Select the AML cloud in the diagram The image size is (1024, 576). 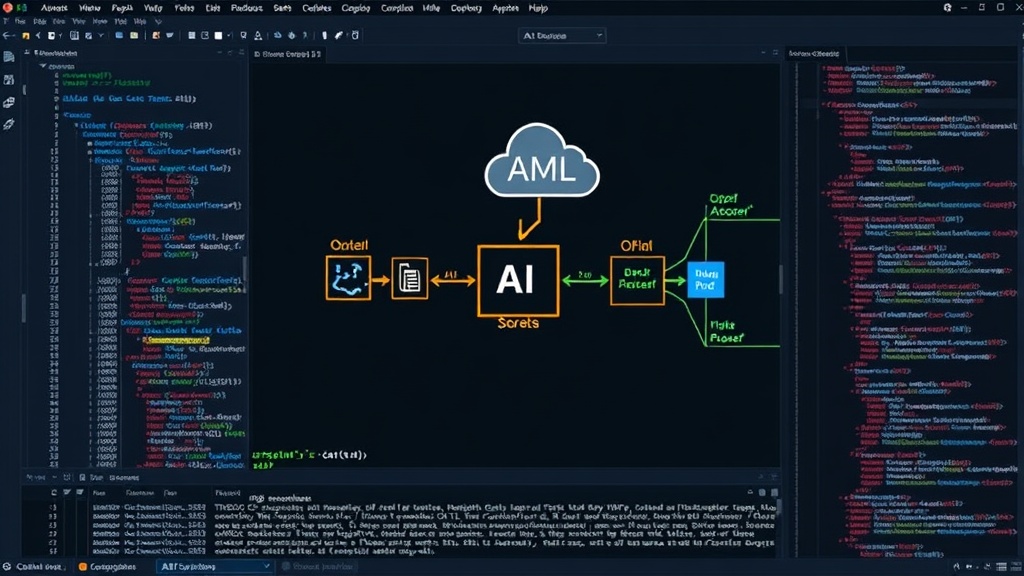pos(541,161)
